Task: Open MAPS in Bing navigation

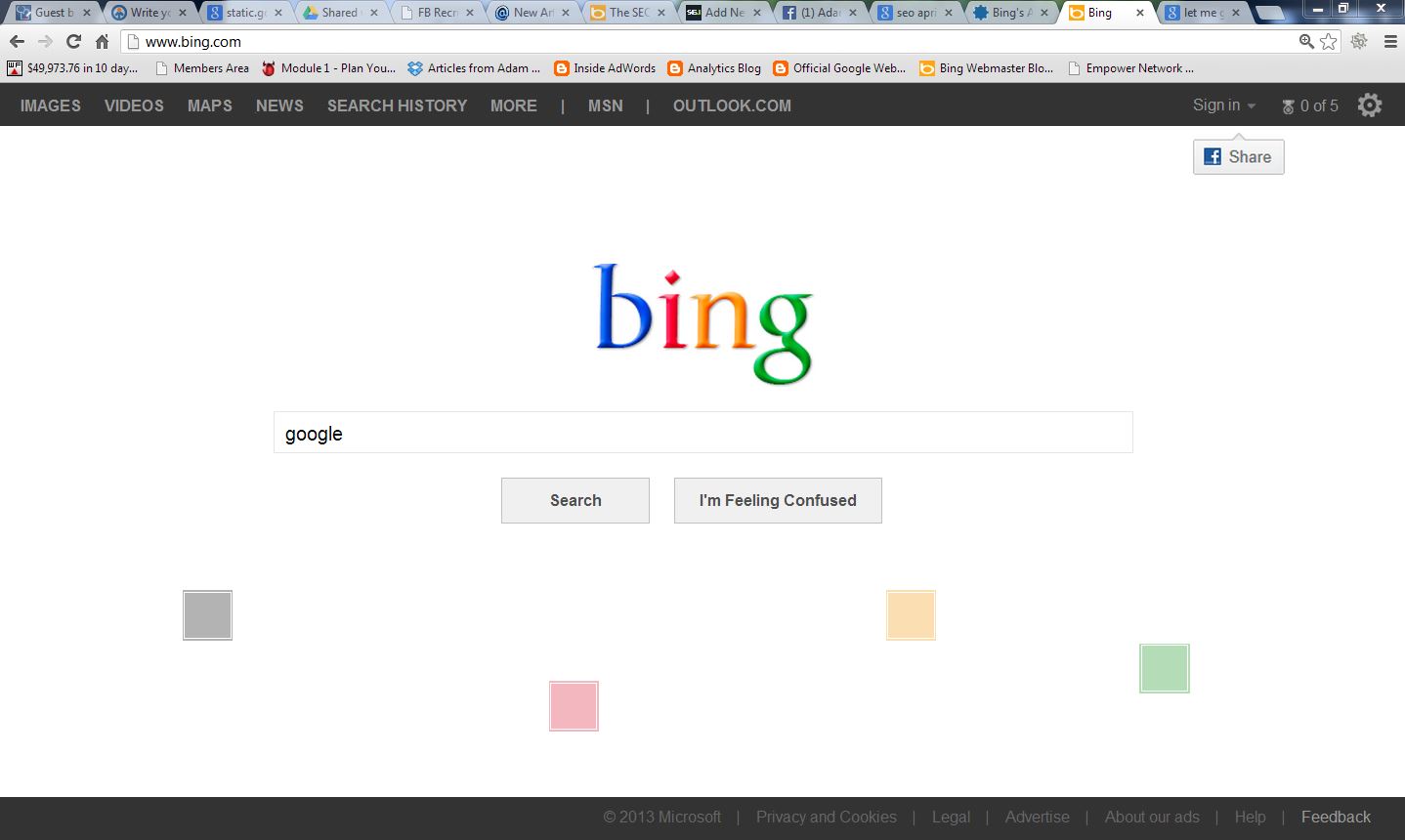Action: (x=210, y=105)
